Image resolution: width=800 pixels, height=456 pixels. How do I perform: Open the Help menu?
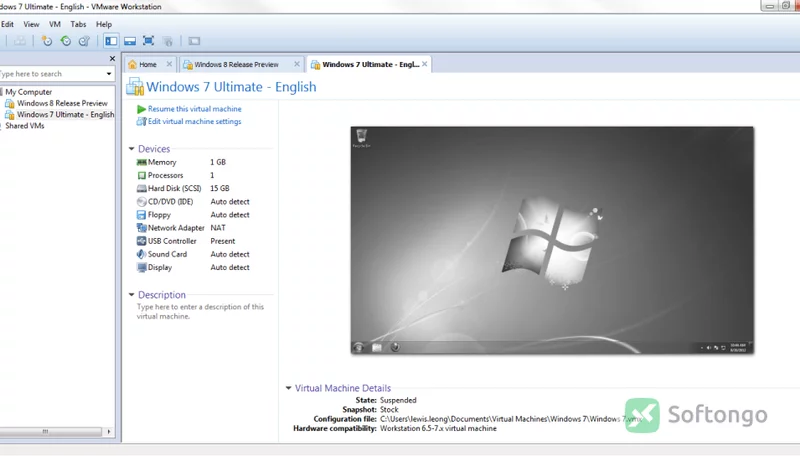[x=104, y=24]
